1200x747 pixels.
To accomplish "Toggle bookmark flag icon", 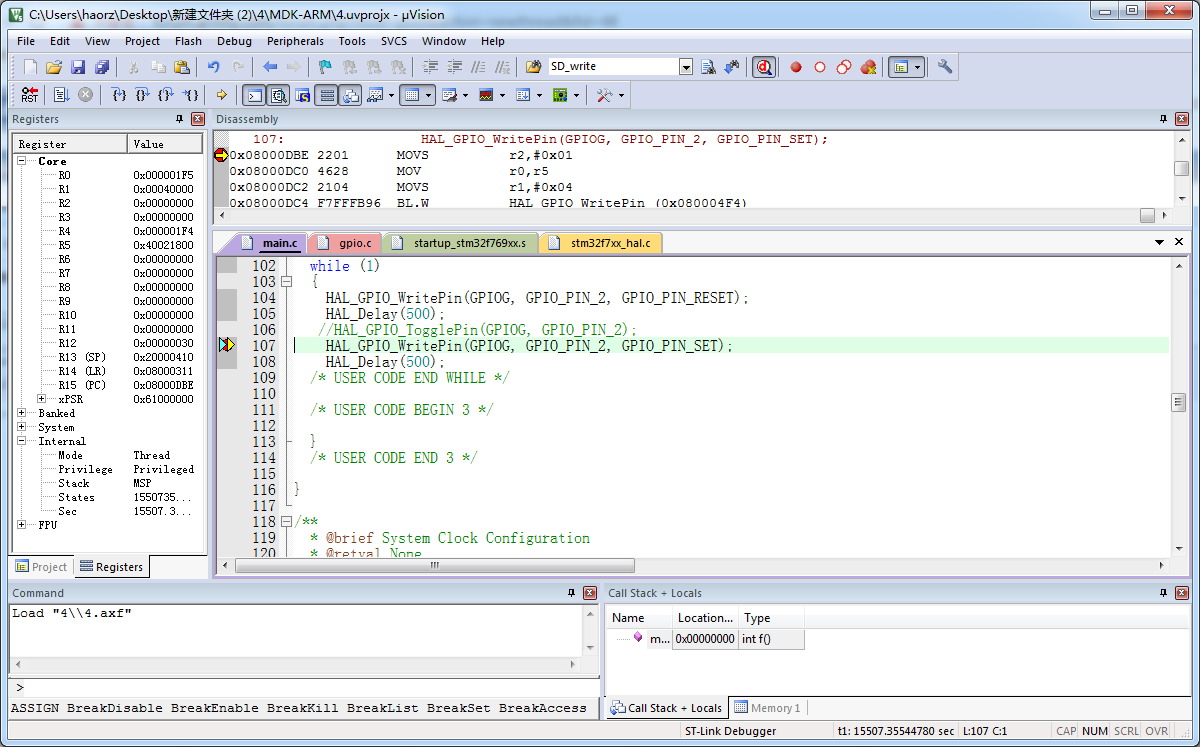I will (x=325, y=67).
